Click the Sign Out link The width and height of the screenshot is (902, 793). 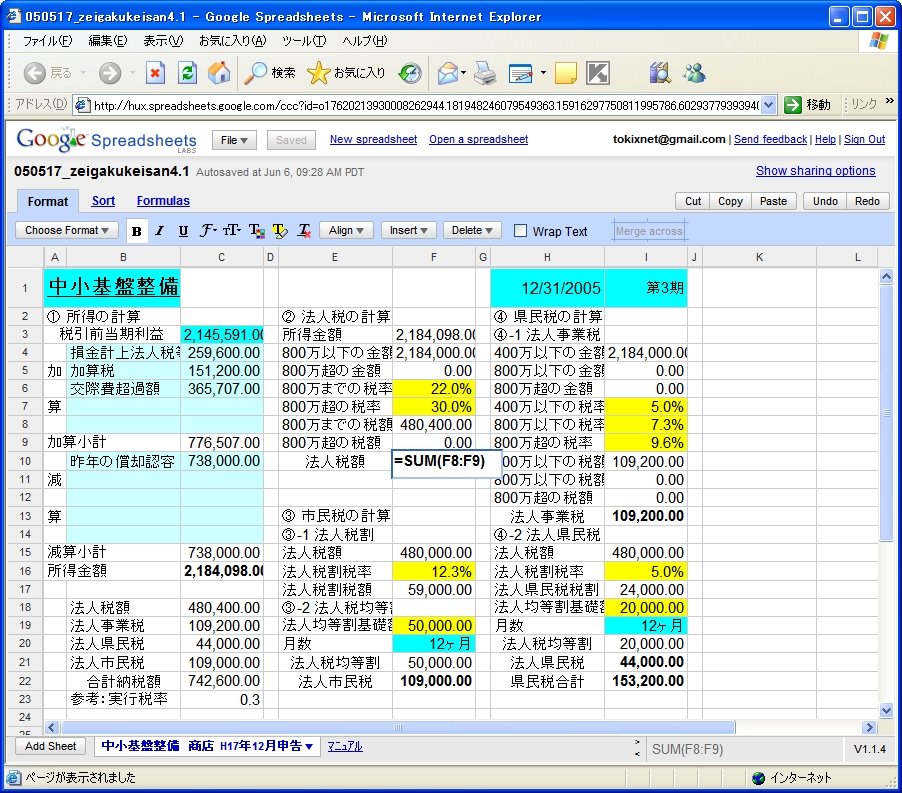click(x=864, y=139)
